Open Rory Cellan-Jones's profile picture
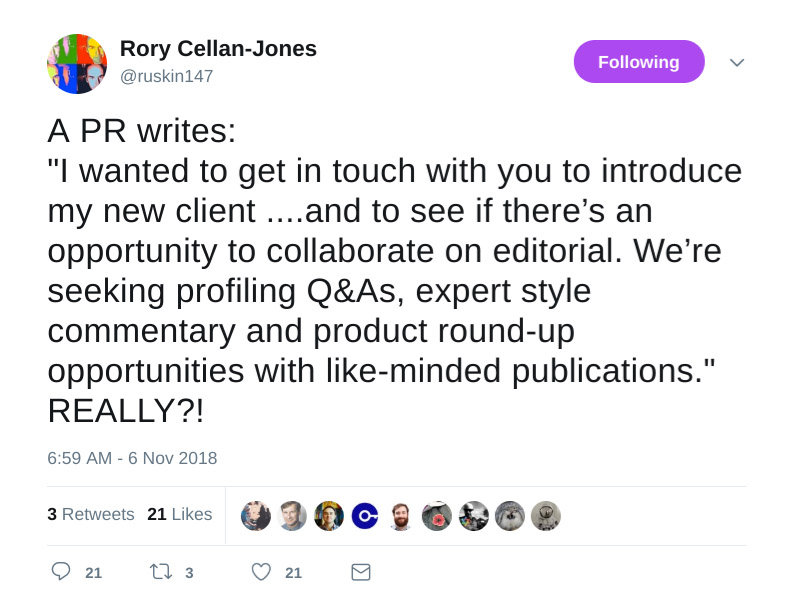 click(x=77, y=63)
